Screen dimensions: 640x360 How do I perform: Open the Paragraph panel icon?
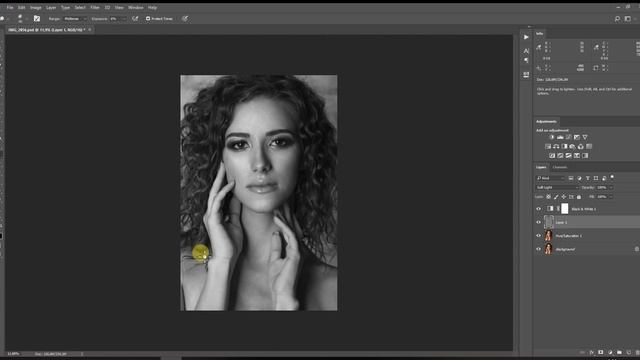point(526,60)
